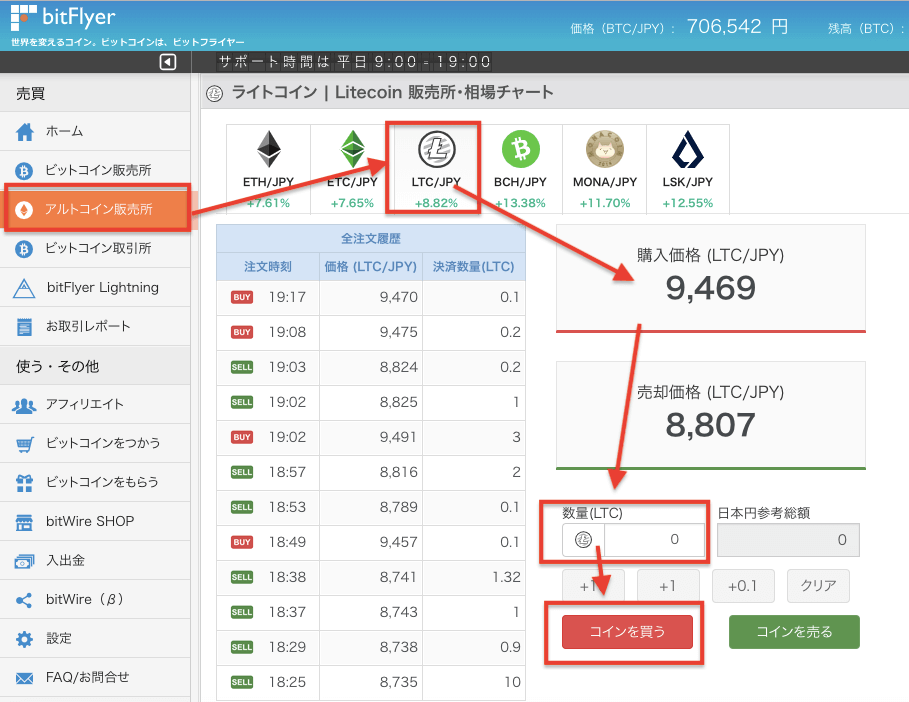909x702 pixels.
Task: Click the 日本円参考総額 total field
Action: pos(788,540)
